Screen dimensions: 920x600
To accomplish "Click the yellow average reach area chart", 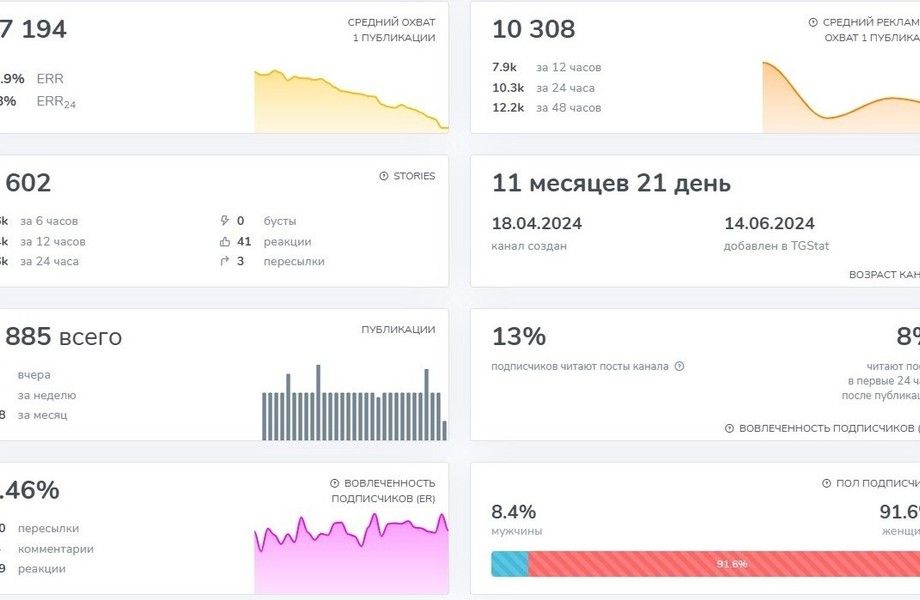I will [x=351, y=101].
